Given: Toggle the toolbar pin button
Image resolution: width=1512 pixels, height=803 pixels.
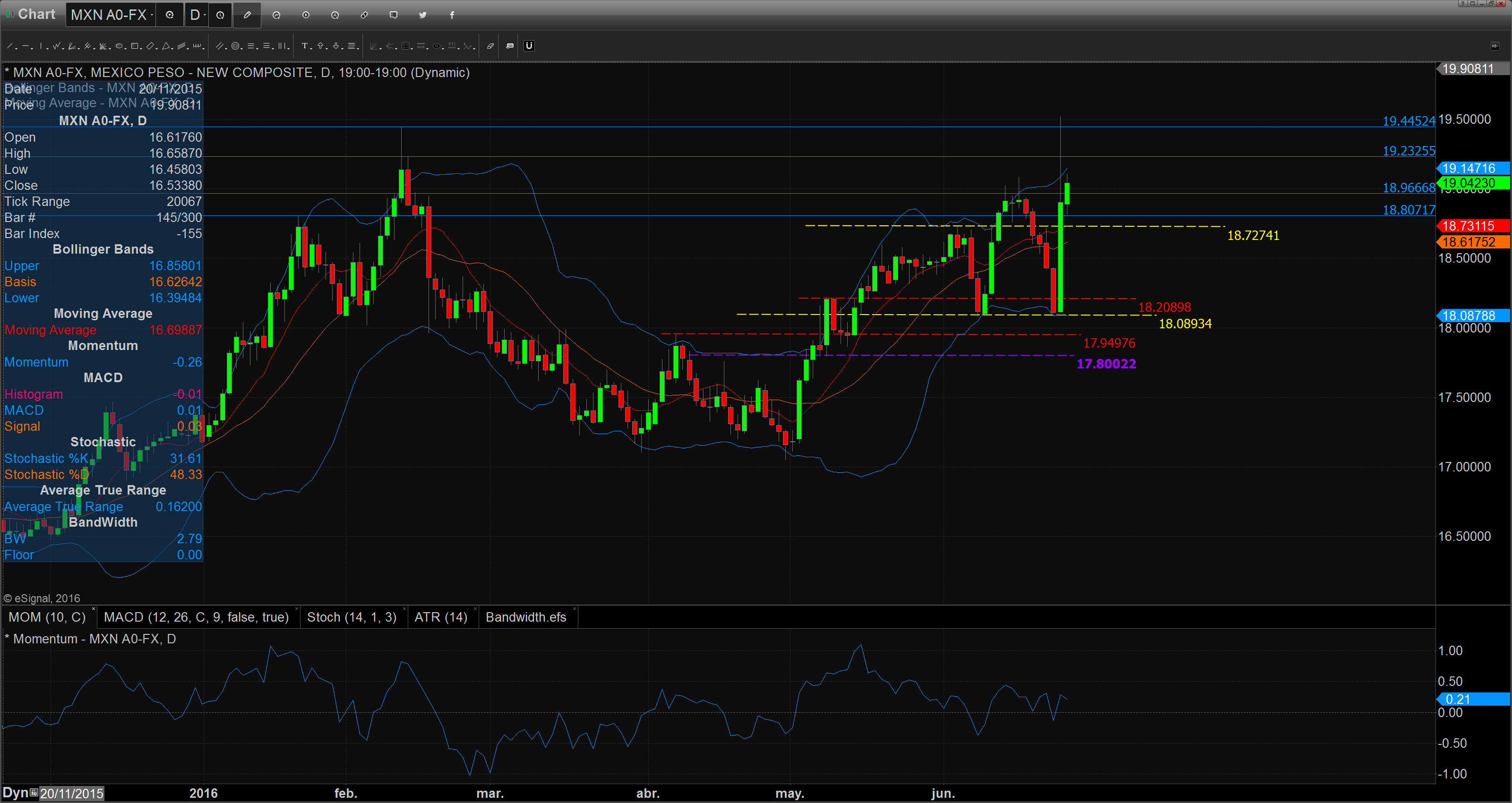Looking at the screenshot, I should click(1495, 46).
